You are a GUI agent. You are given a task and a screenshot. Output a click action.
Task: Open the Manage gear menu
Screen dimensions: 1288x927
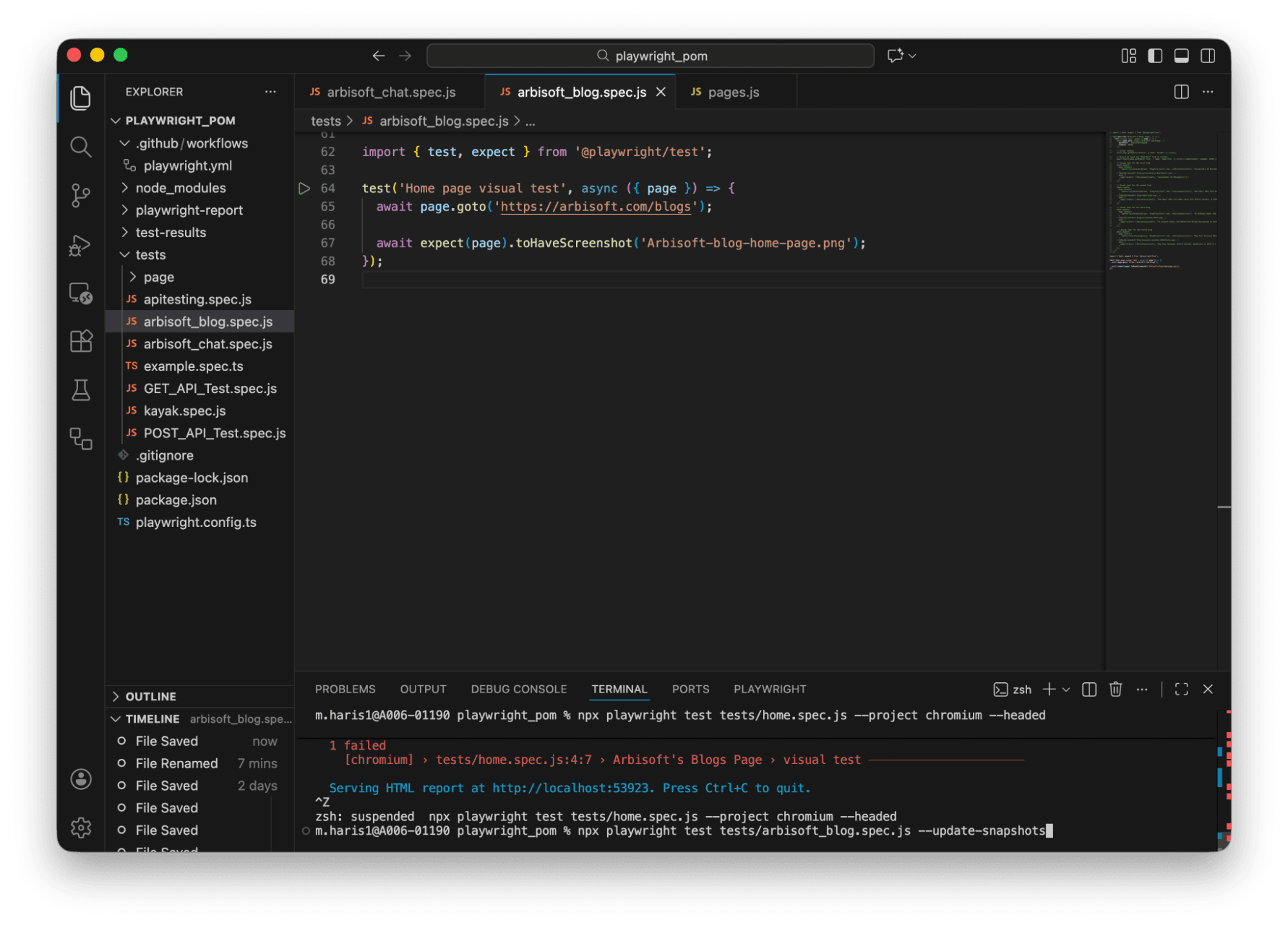coord(81,827)
